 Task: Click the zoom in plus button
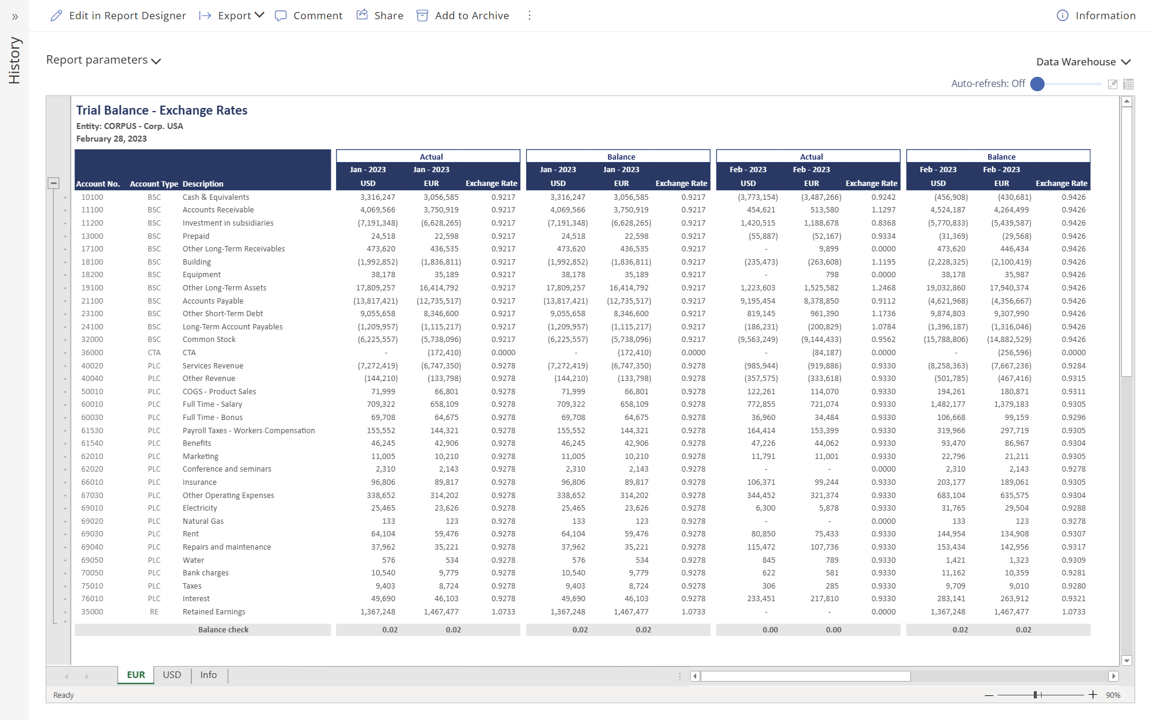[x=1092, y=695]
